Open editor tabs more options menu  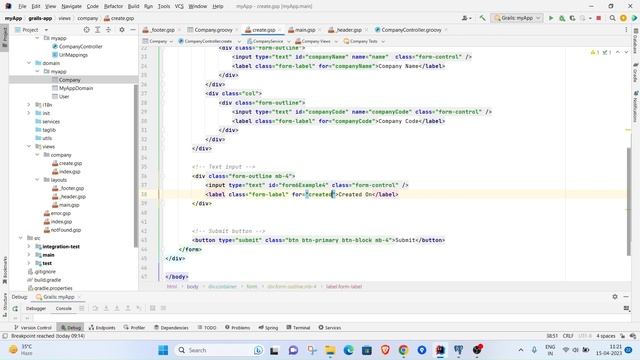click(x=626, y=30)
